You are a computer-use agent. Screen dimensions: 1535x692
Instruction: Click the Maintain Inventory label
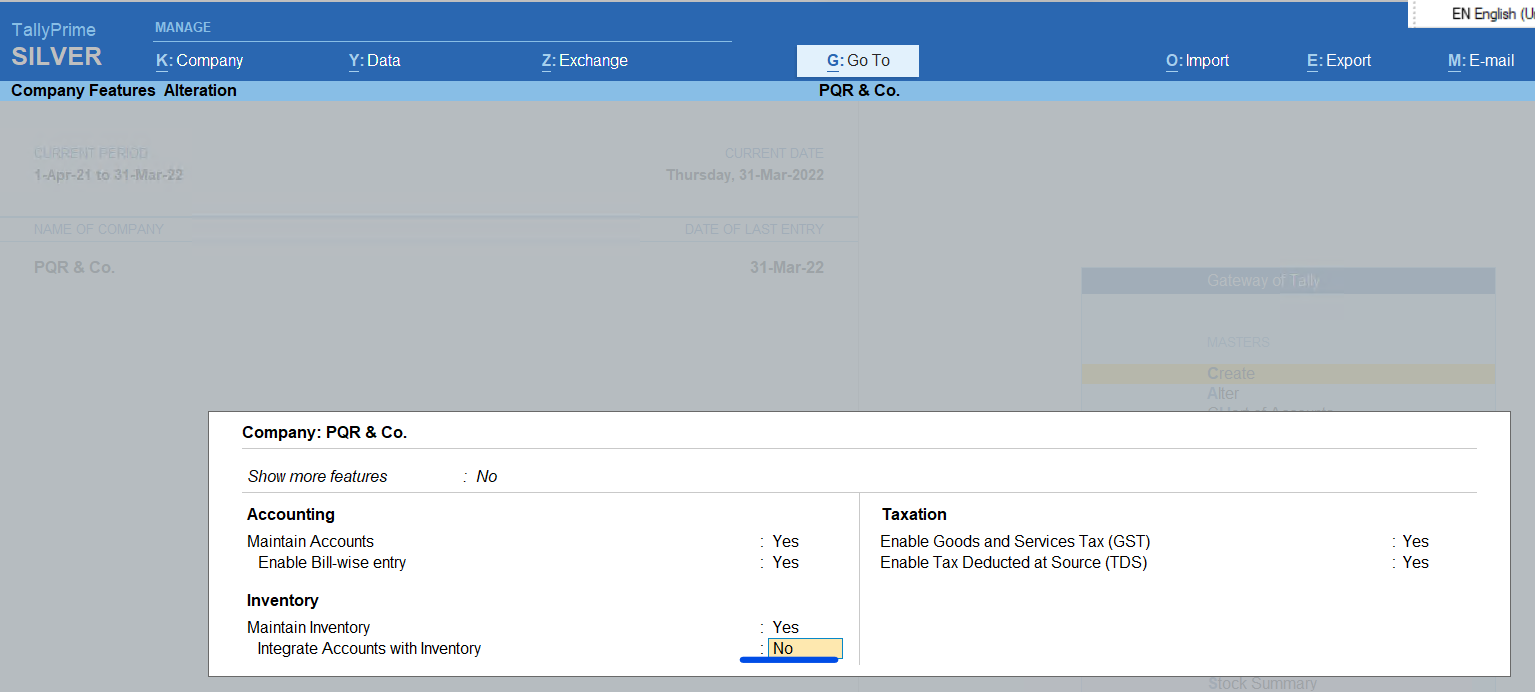[x=309, y=628]
